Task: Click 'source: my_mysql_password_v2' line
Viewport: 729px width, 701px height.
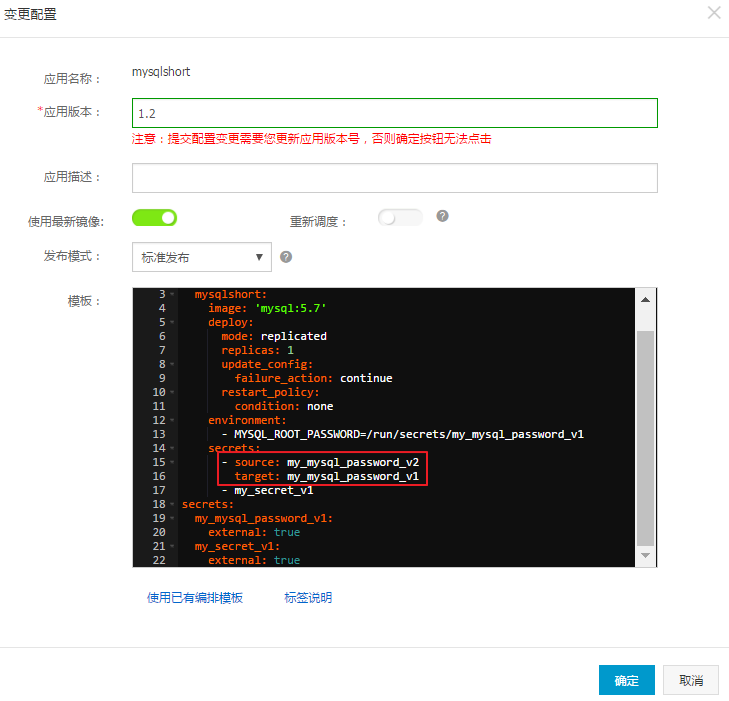Action: 320,462
